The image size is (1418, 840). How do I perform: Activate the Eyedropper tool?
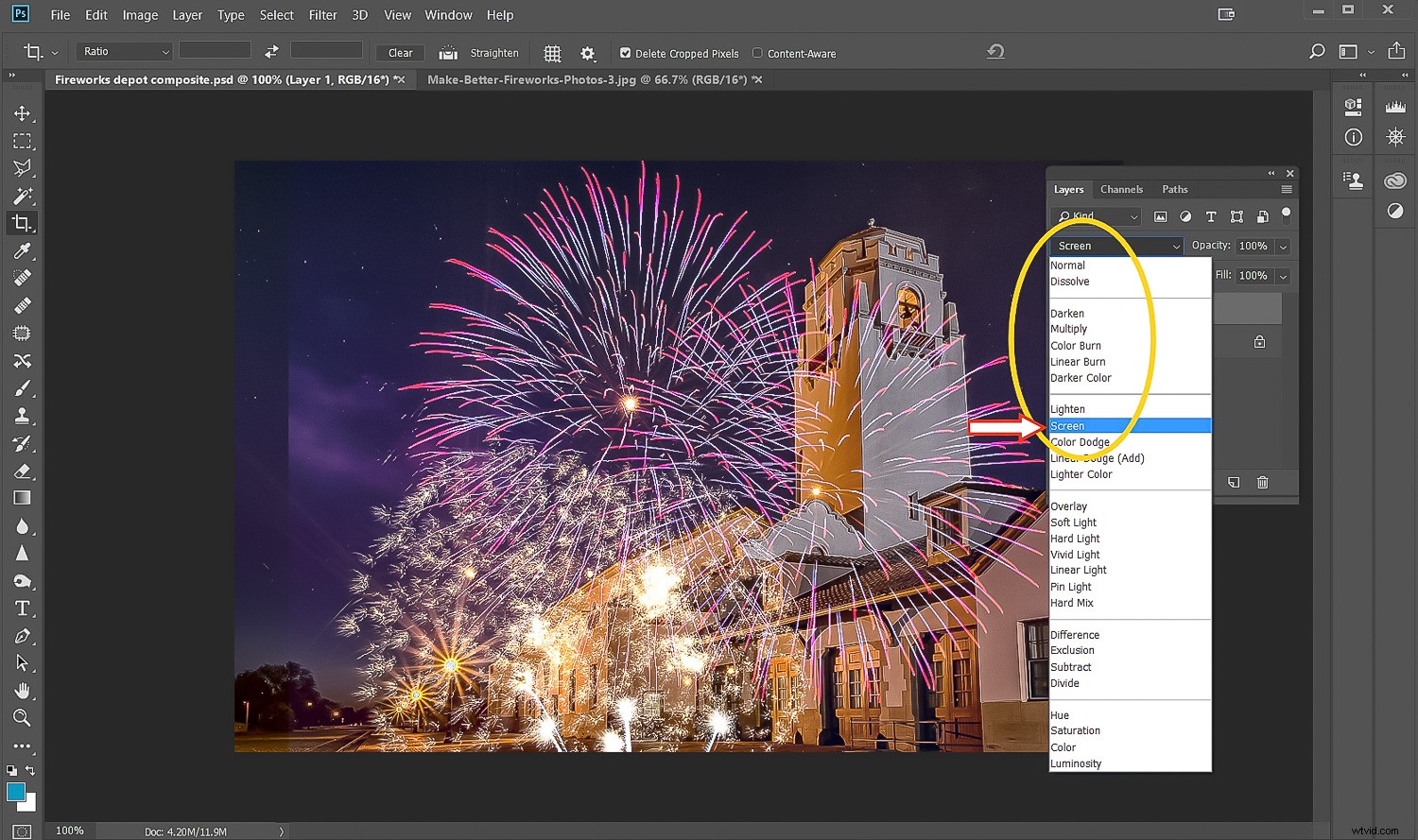[x=23, y=251]
